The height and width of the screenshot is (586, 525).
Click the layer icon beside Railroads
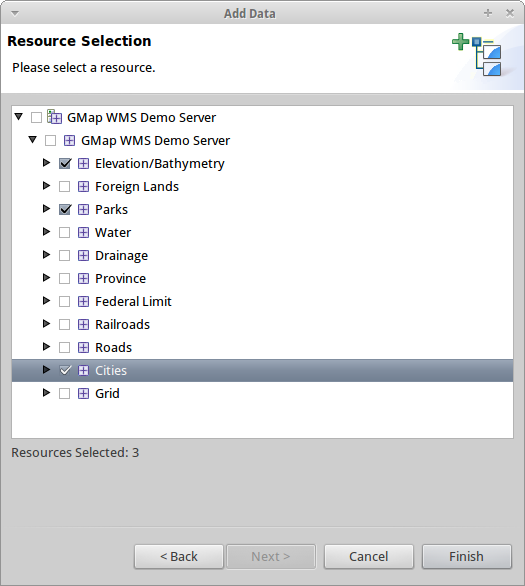tap(83, 324)
